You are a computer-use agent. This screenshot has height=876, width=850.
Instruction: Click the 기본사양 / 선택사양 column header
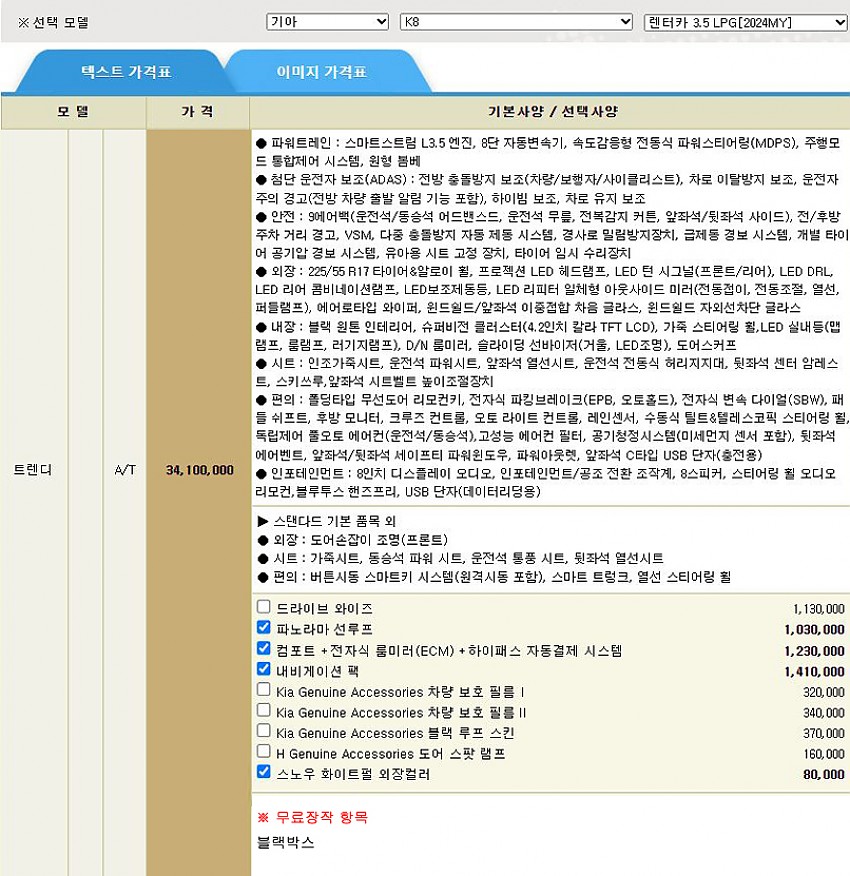pos(549,112)
